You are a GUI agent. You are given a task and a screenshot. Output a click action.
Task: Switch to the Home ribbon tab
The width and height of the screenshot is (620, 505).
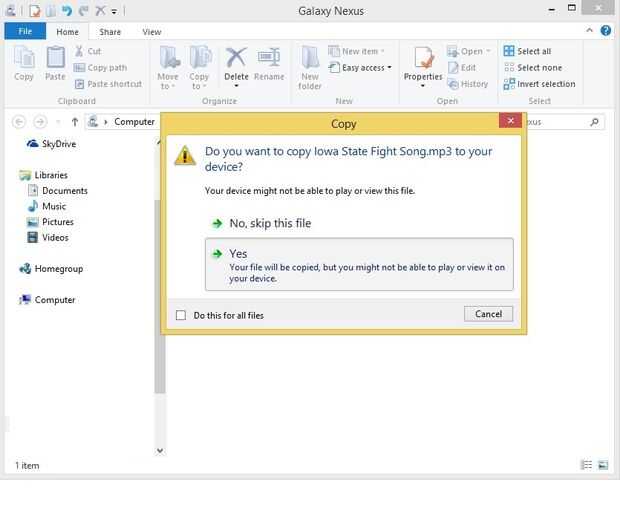pyautogui.click(x=67, y=32)
